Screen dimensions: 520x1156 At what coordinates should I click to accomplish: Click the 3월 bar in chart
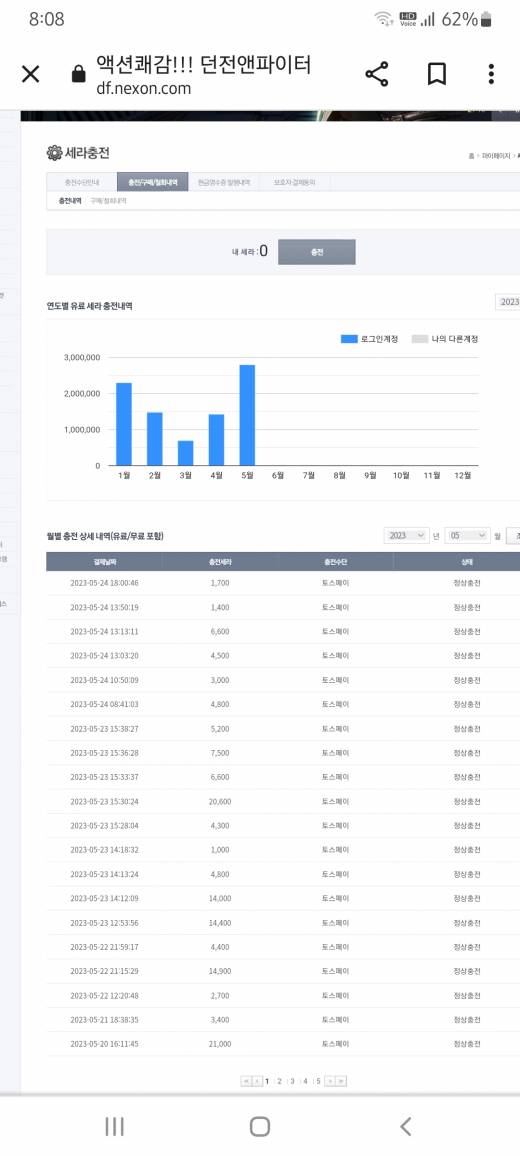pyautogui.click(x=185, y=453)
